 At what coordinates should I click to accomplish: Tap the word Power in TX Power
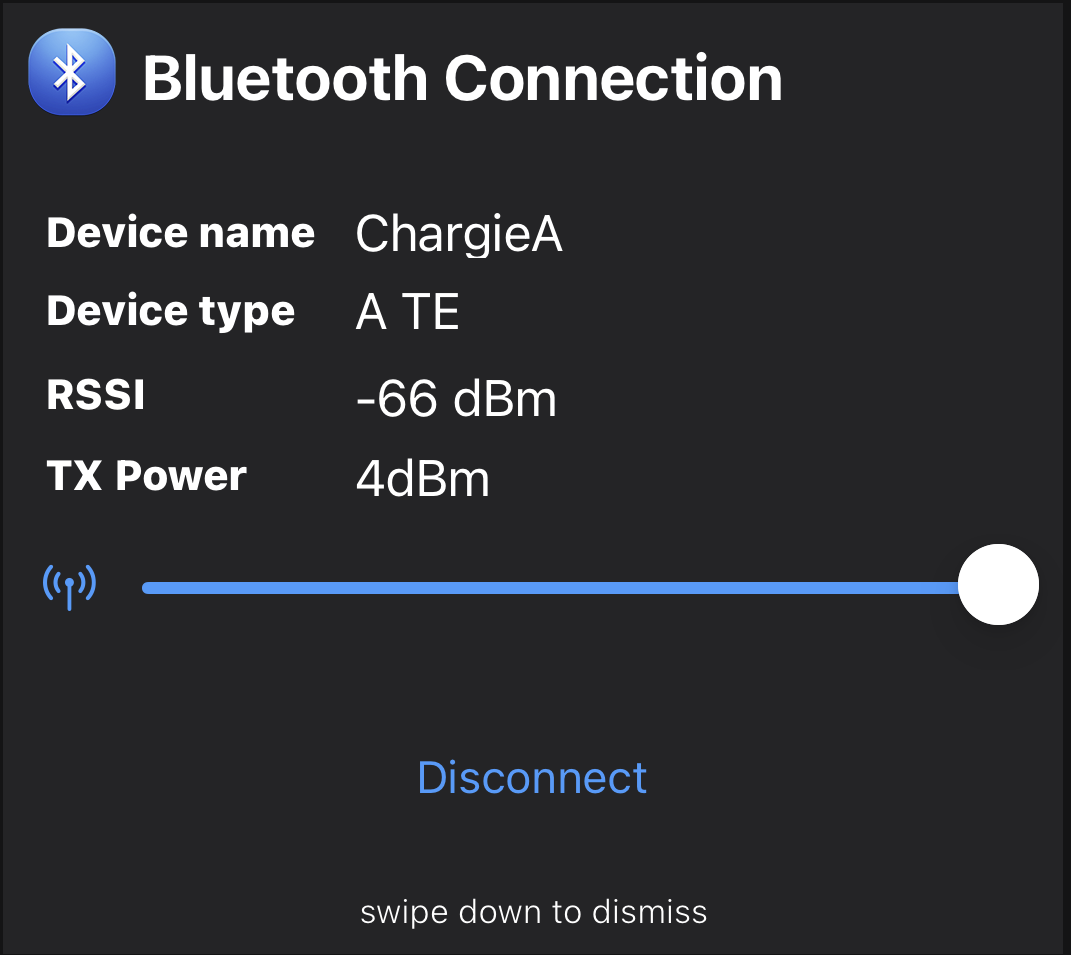[x=181, y=476]
